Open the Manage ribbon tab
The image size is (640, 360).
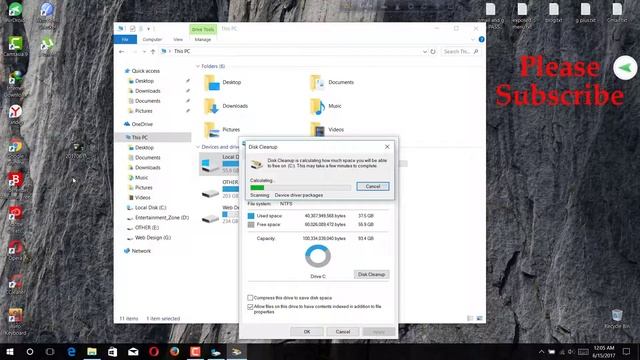tap(202, 40)
